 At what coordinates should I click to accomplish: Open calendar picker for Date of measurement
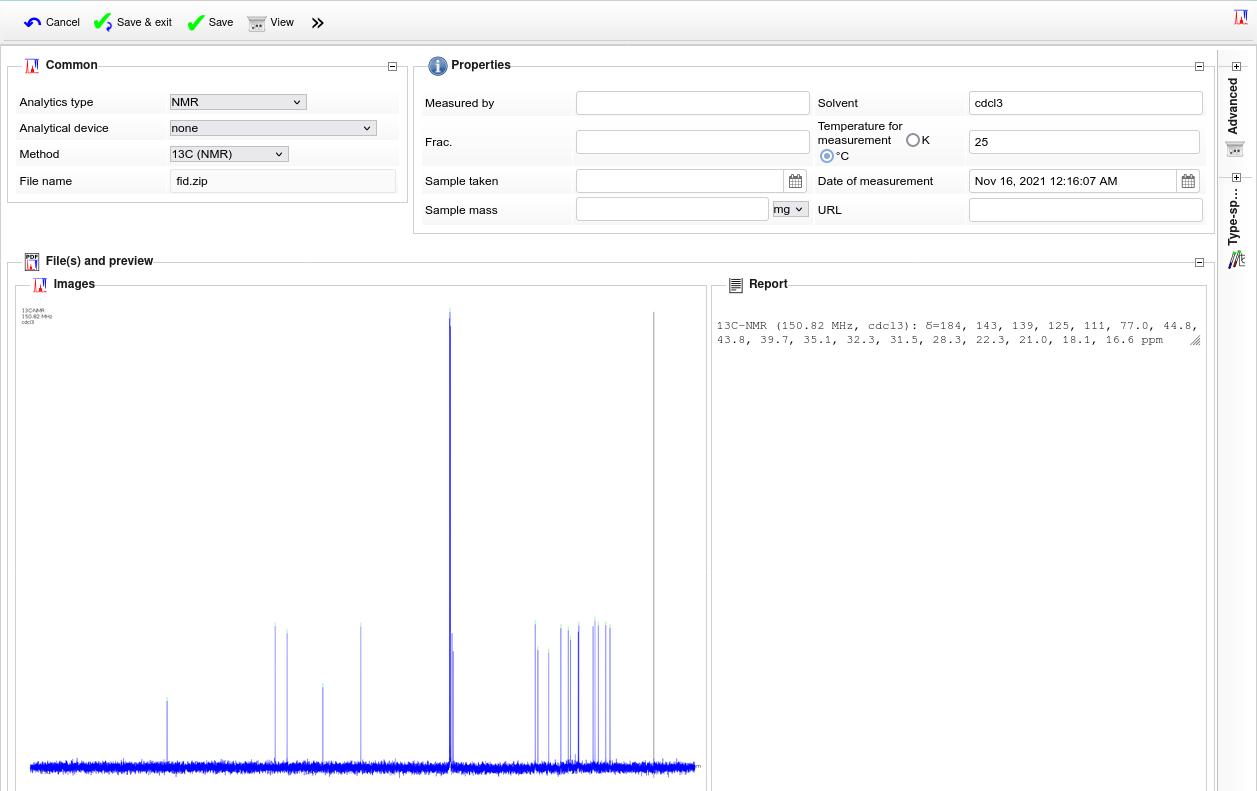tap(1188, 181)
